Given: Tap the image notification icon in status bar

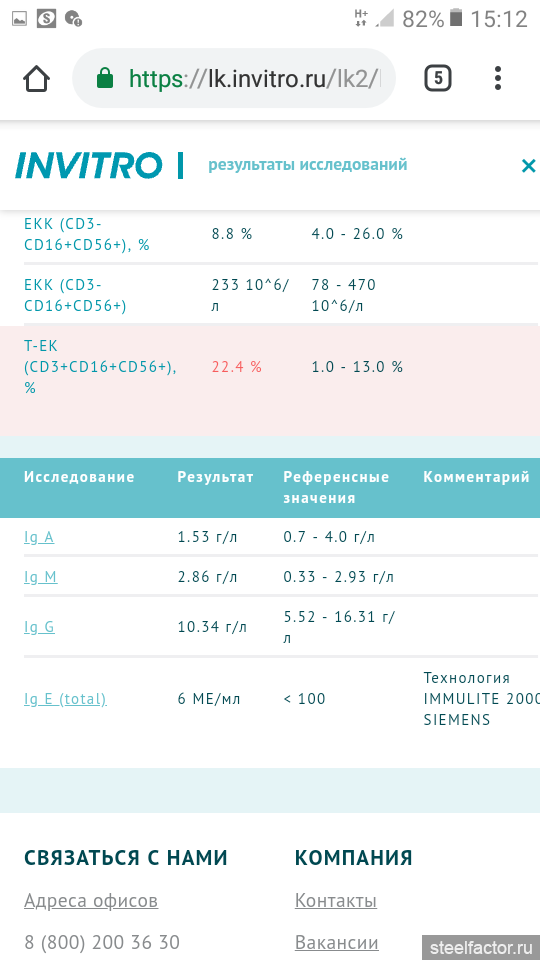Looking at the screenshot, I should coord(19,18).
